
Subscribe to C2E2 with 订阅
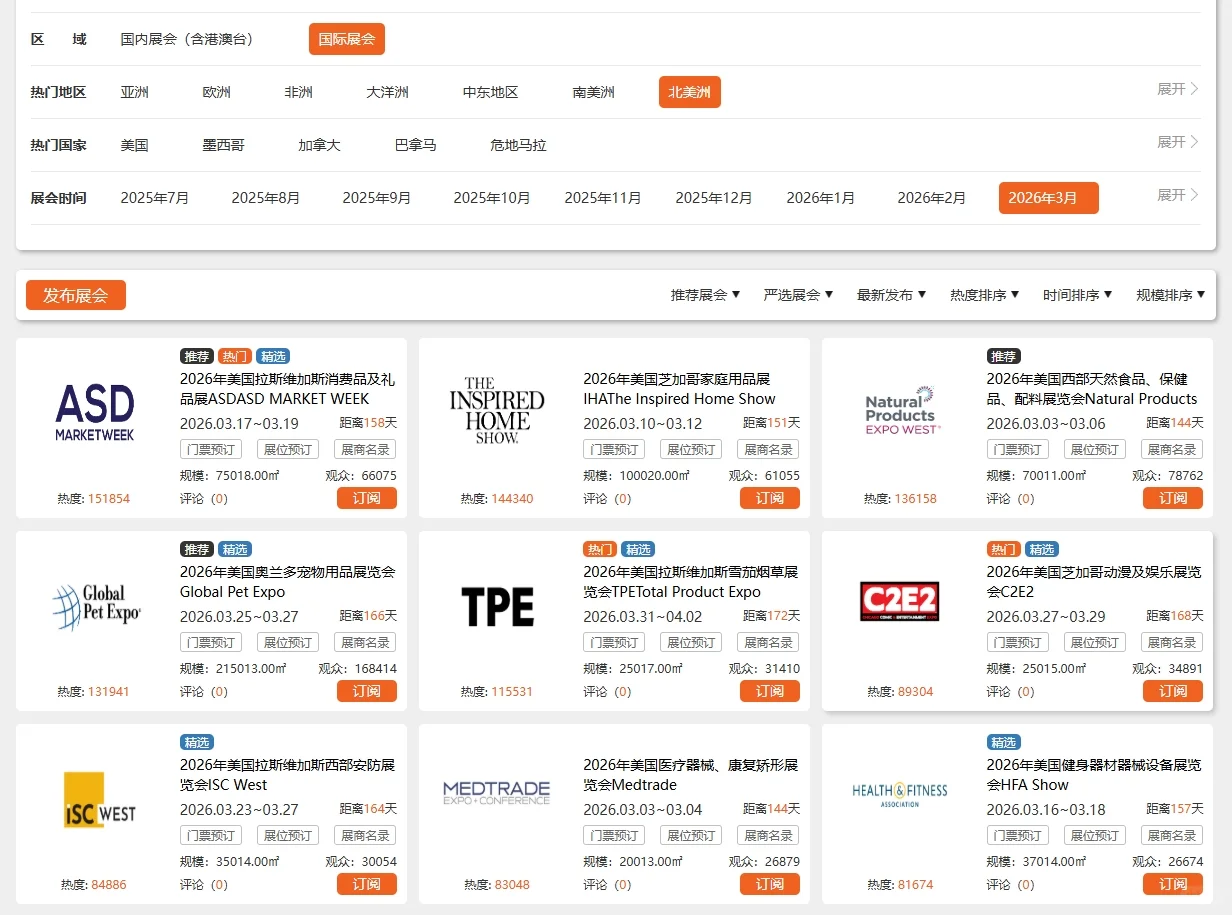[x=1173, y=691]
